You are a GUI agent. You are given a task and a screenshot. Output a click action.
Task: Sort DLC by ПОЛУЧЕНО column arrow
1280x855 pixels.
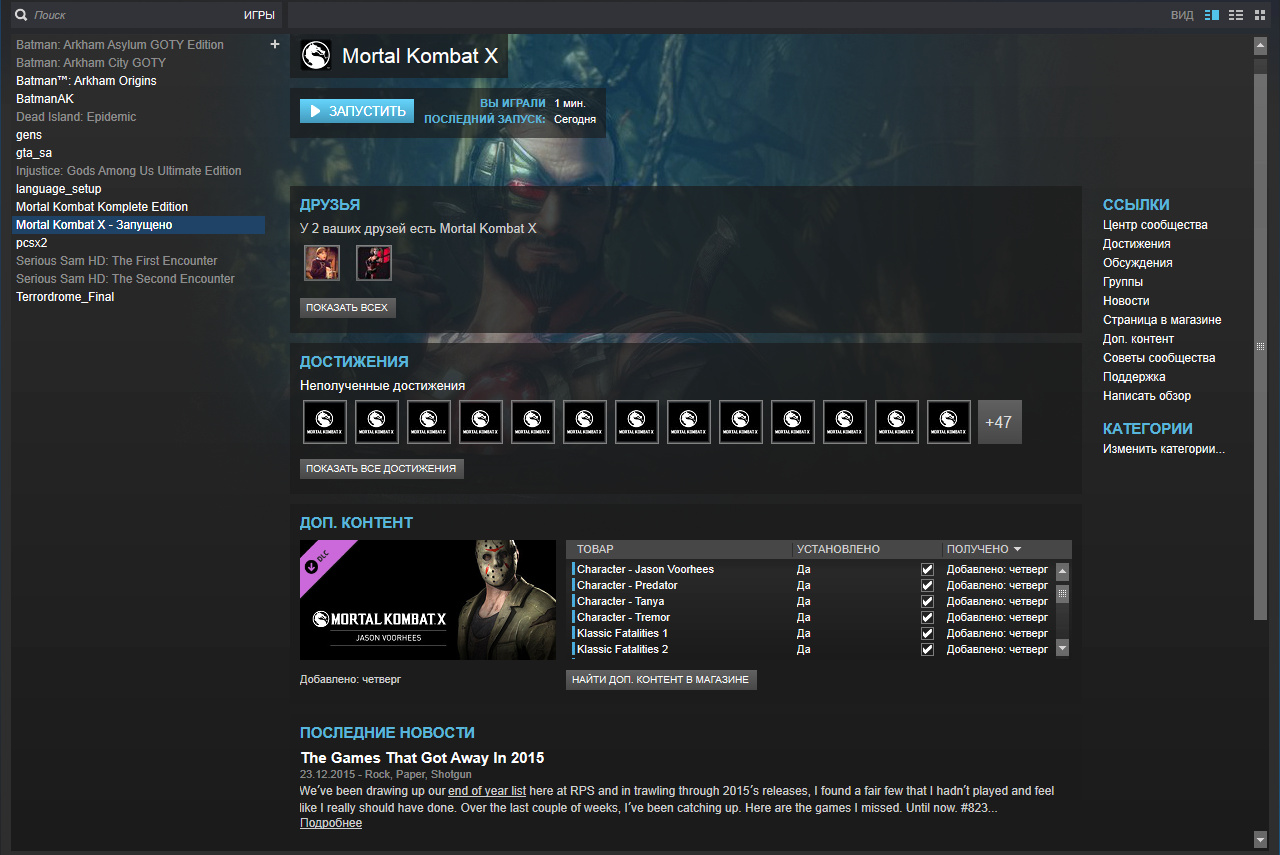tap(1017, 549)
